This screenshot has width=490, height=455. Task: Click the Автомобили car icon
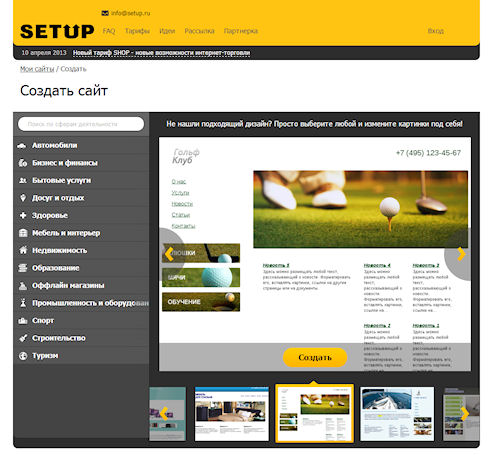click(x=22, y=146)
